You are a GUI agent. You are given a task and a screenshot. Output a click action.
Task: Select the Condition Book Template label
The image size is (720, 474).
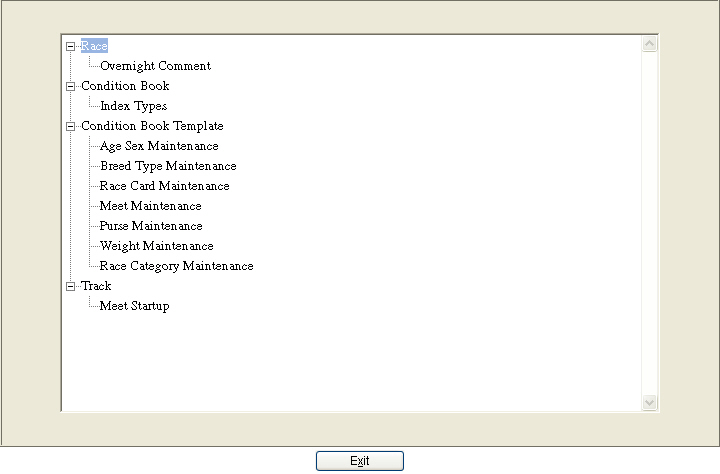point(152,126)
